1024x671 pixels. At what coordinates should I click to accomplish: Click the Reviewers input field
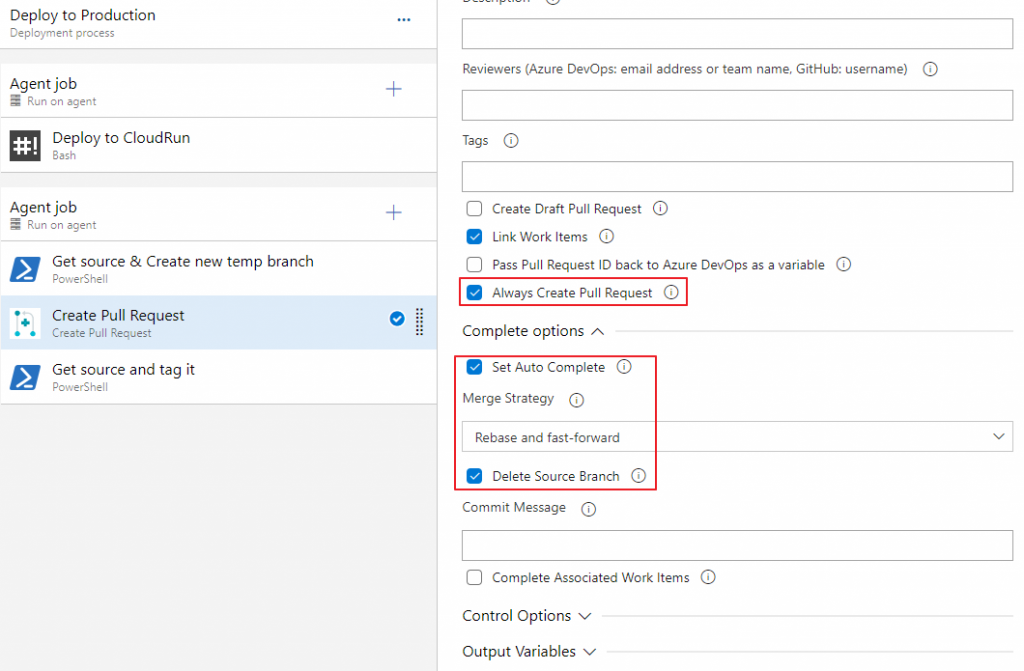point(737,105)
